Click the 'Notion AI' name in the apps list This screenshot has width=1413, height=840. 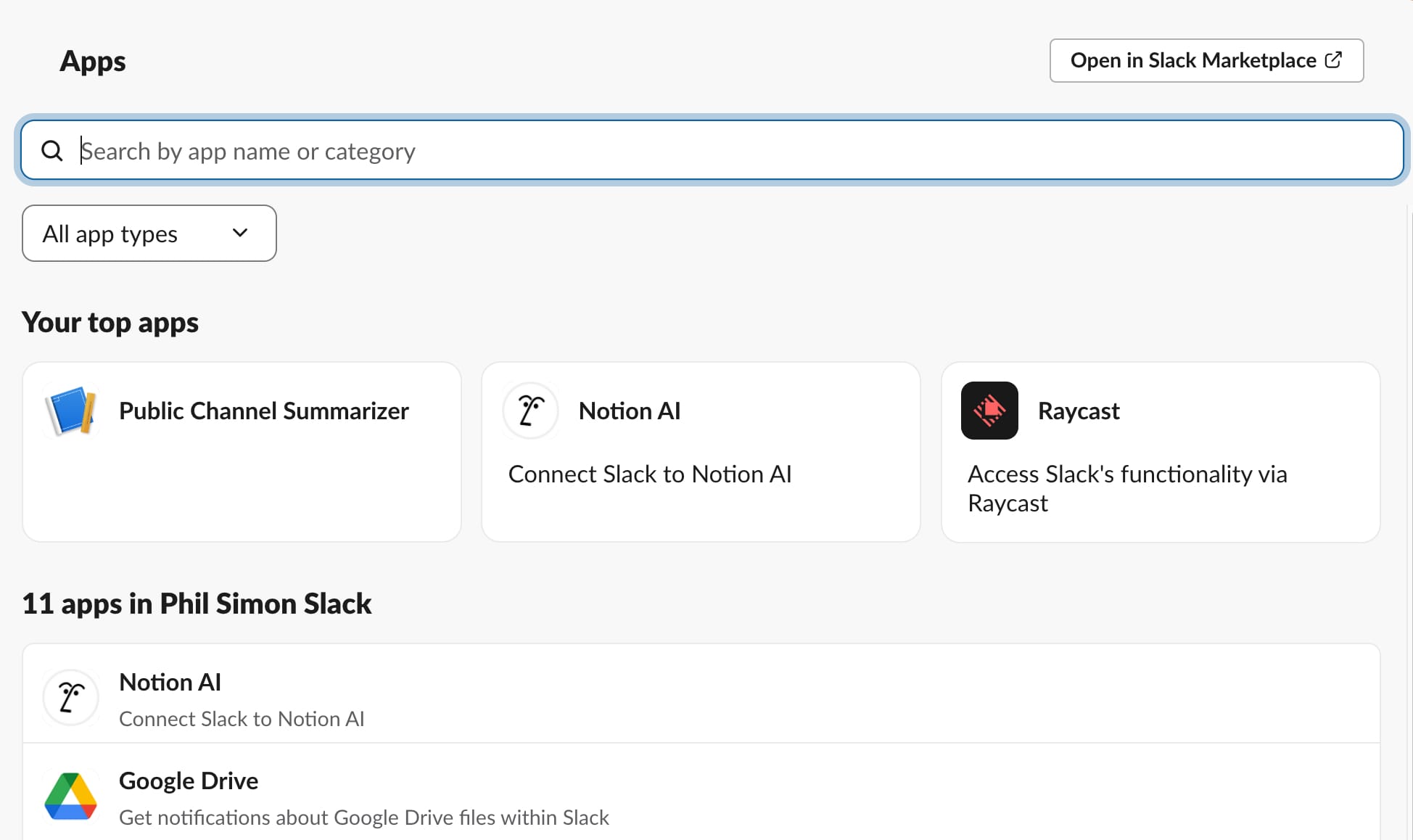pos(170,682)
